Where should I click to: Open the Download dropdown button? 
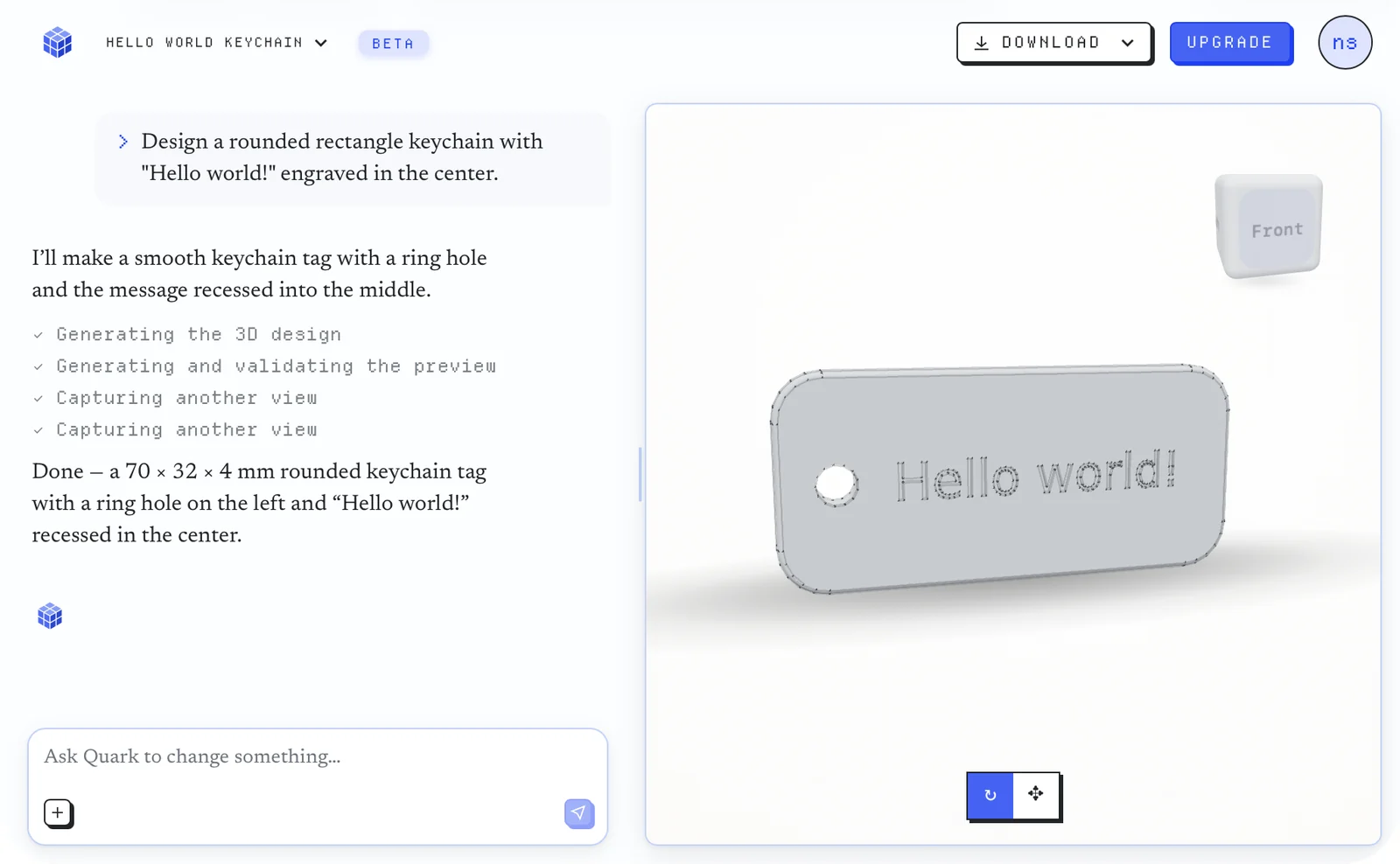1053,43
